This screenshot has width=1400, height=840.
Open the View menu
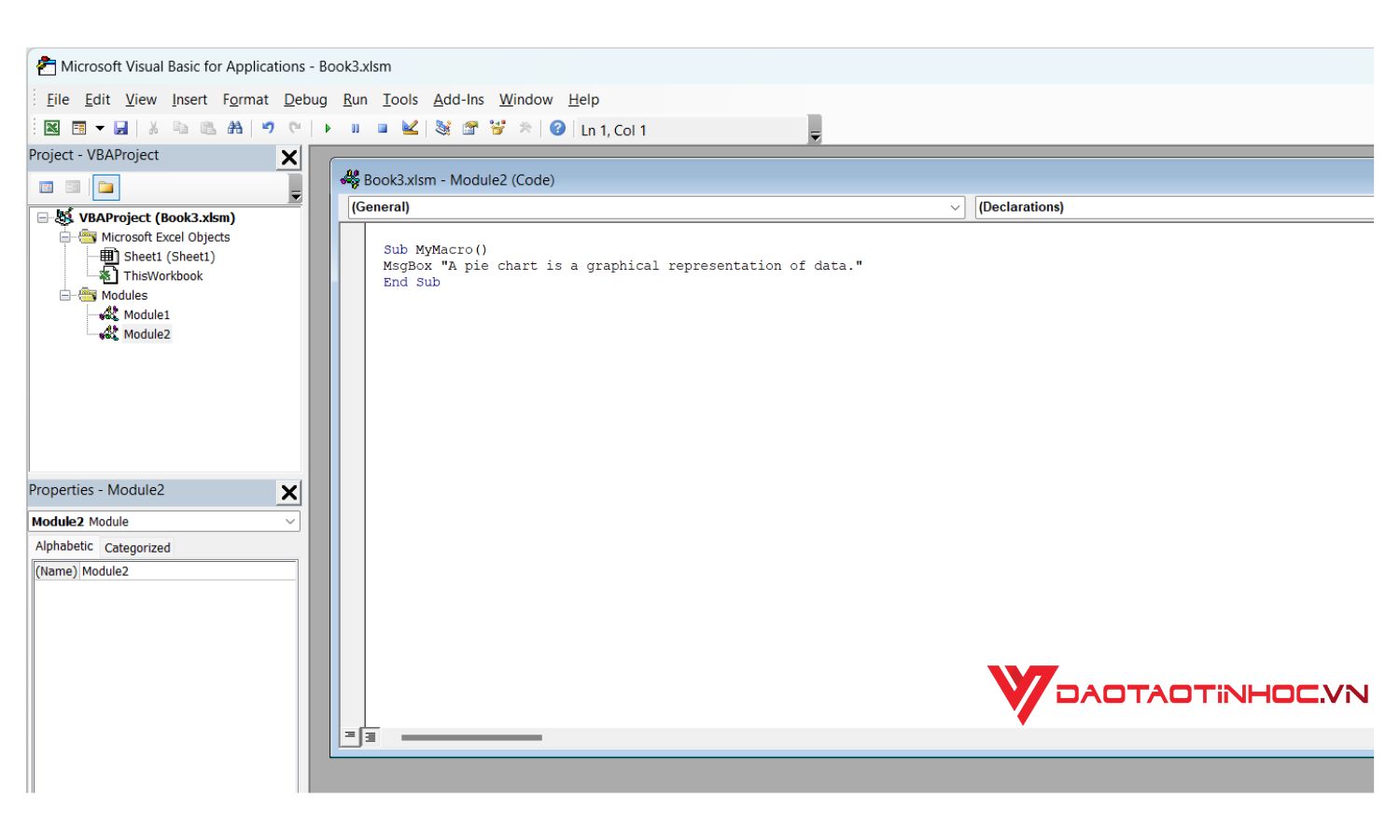[x=141, y=99]
